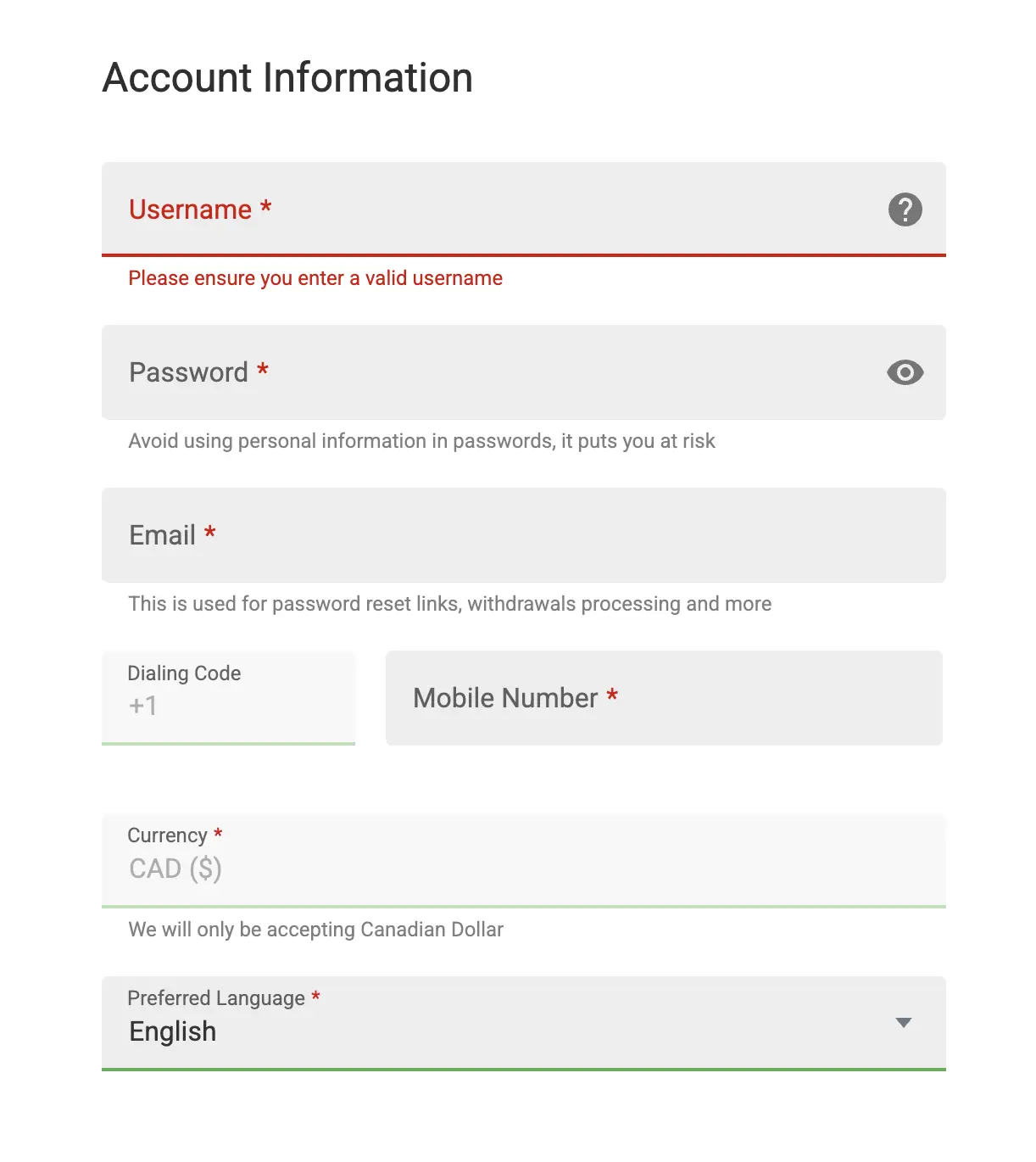Click the Account Information heading
This screenshot has height=1162, width=1036.
(x=287, y=77)
